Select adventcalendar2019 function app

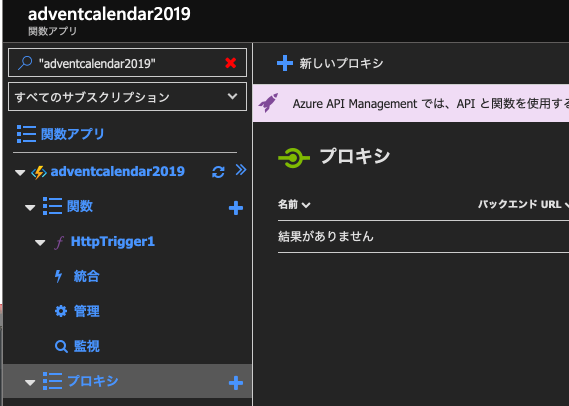pyautogui.click(x=118, y=171)
